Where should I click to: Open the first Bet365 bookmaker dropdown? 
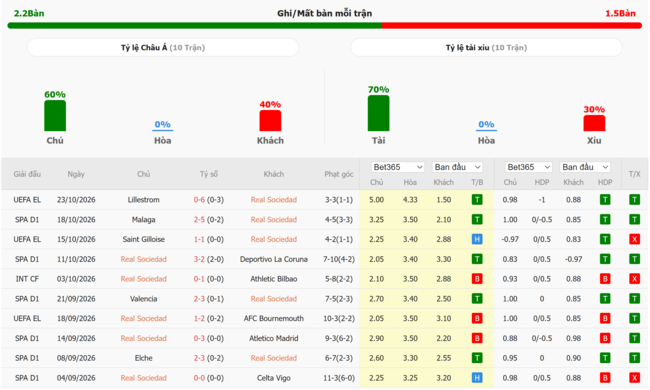coord(398,167)
